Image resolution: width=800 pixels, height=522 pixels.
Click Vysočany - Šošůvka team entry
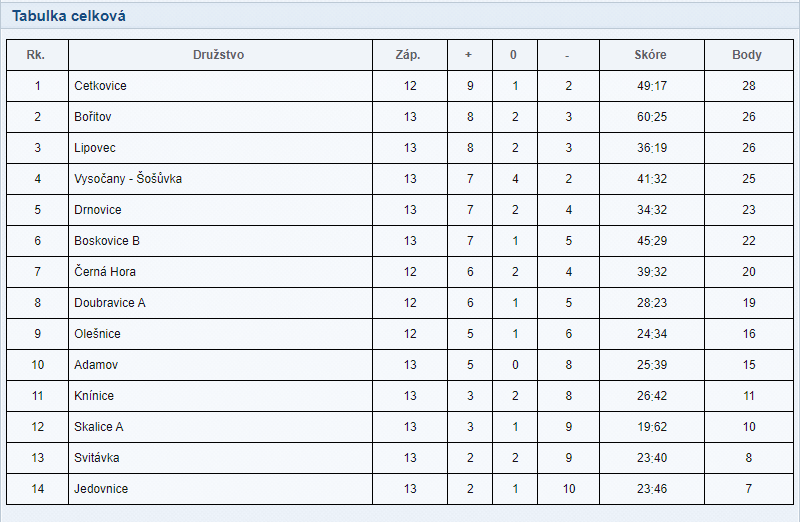tap(128, 179)
